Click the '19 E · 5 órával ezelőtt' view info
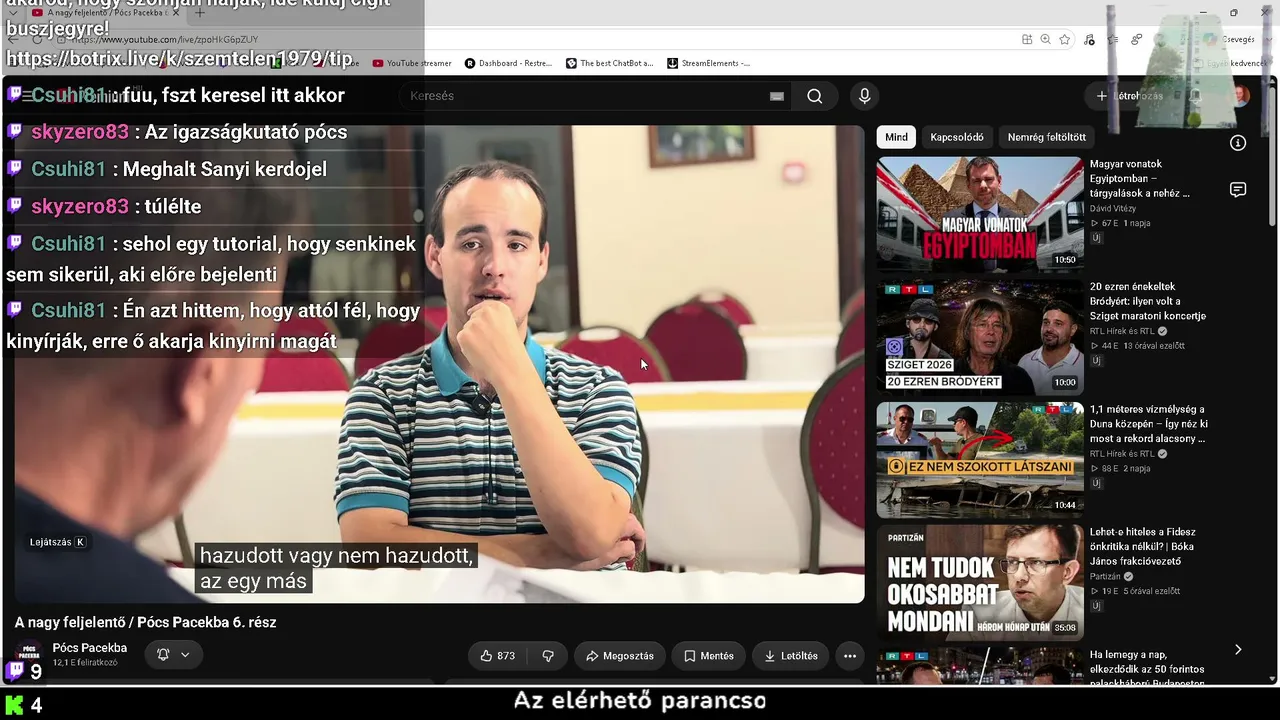1280x720 pixels. [1135, 591]
